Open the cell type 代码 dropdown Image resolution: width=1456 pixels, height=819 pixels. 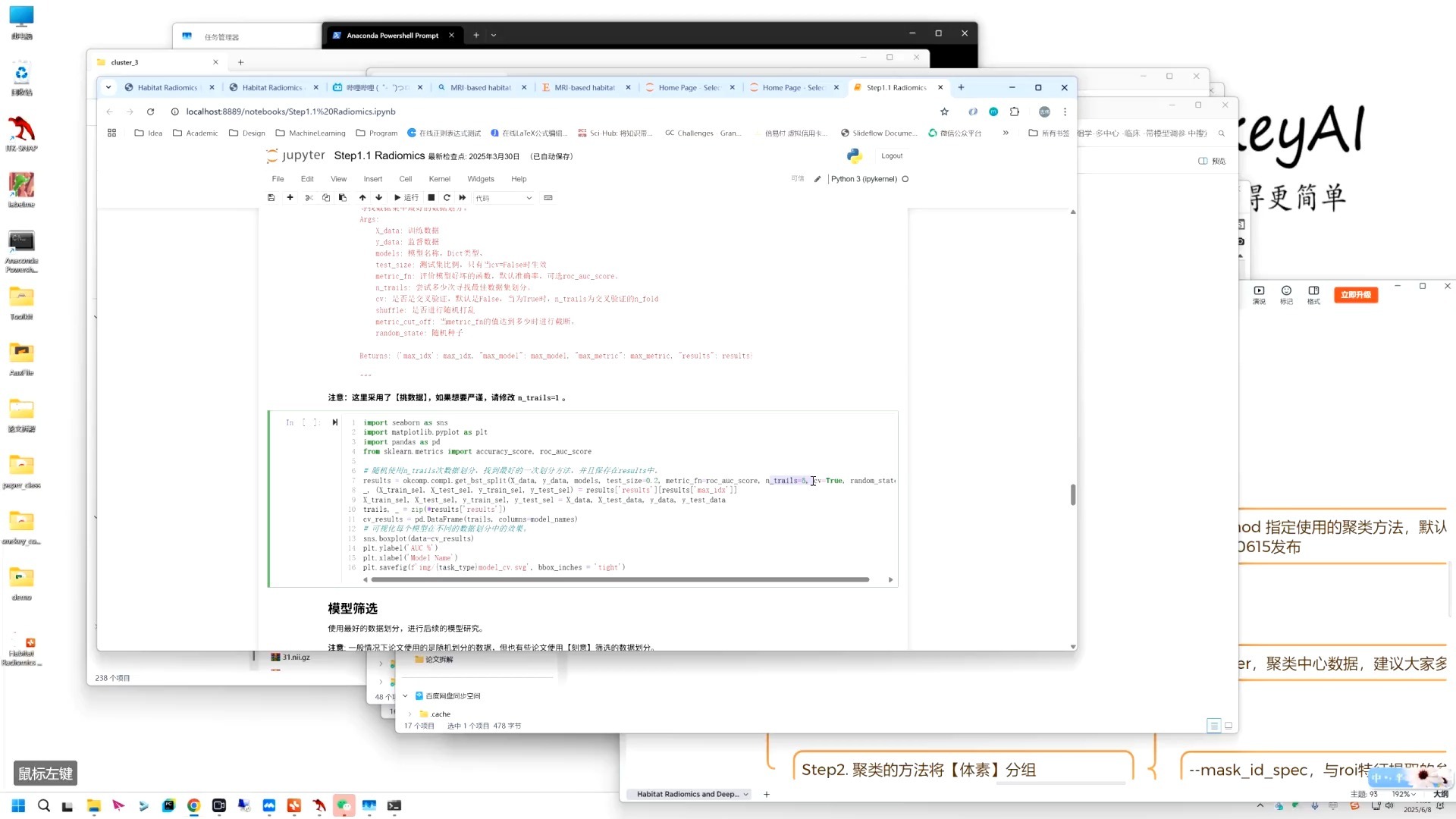504,198
